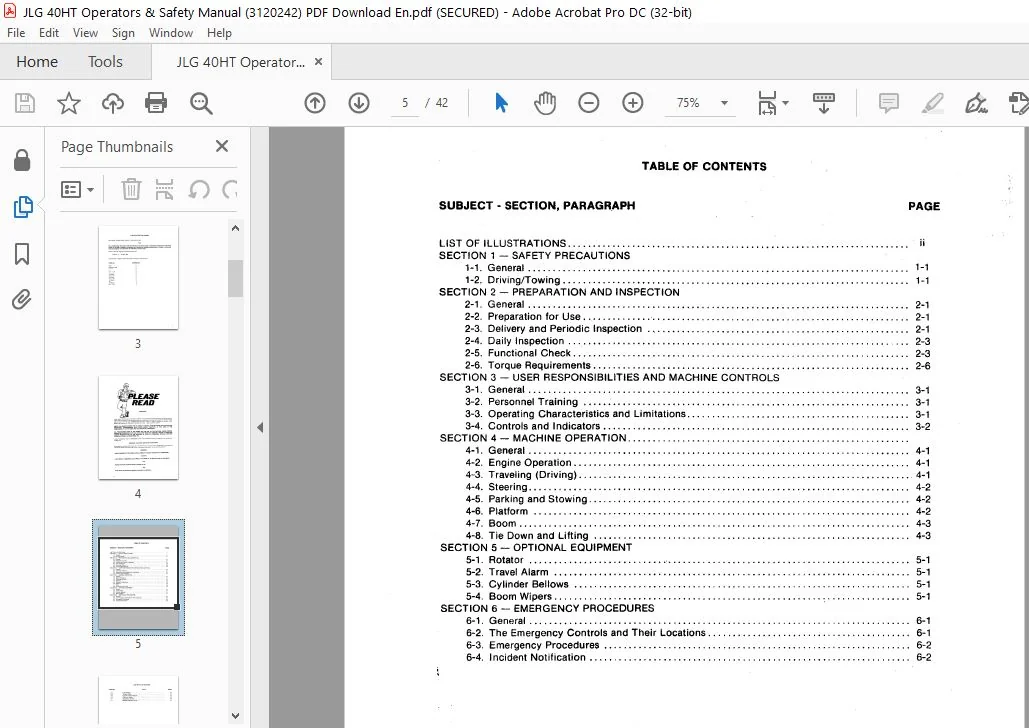Switch to the Tools tab

coord(105,62)
